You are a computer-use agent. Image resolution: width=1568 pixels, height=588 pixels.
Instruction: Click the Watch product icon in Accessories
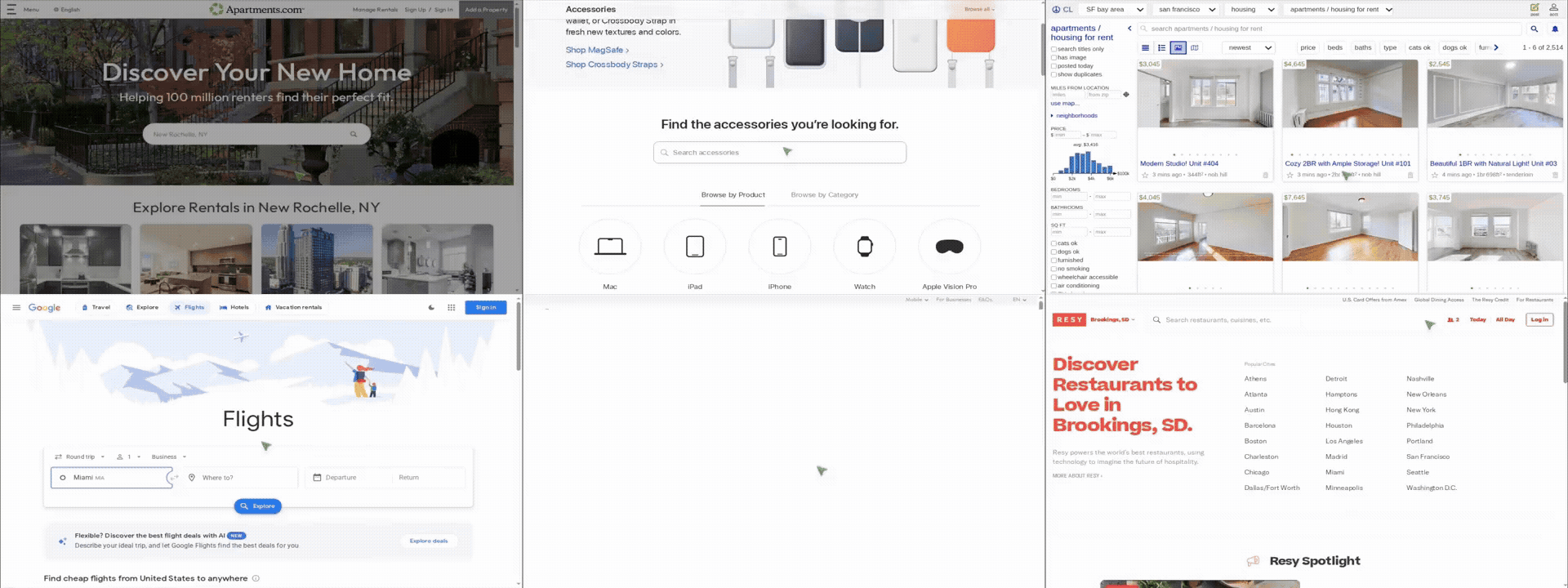pos(865,247)
